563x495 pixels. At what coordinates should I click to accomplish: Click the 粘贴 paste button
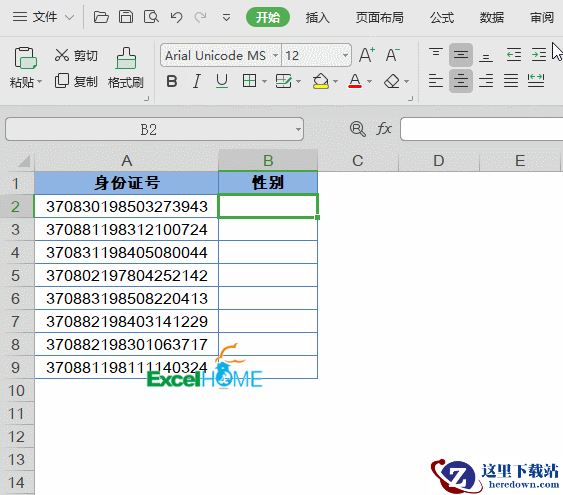point(25,67)
